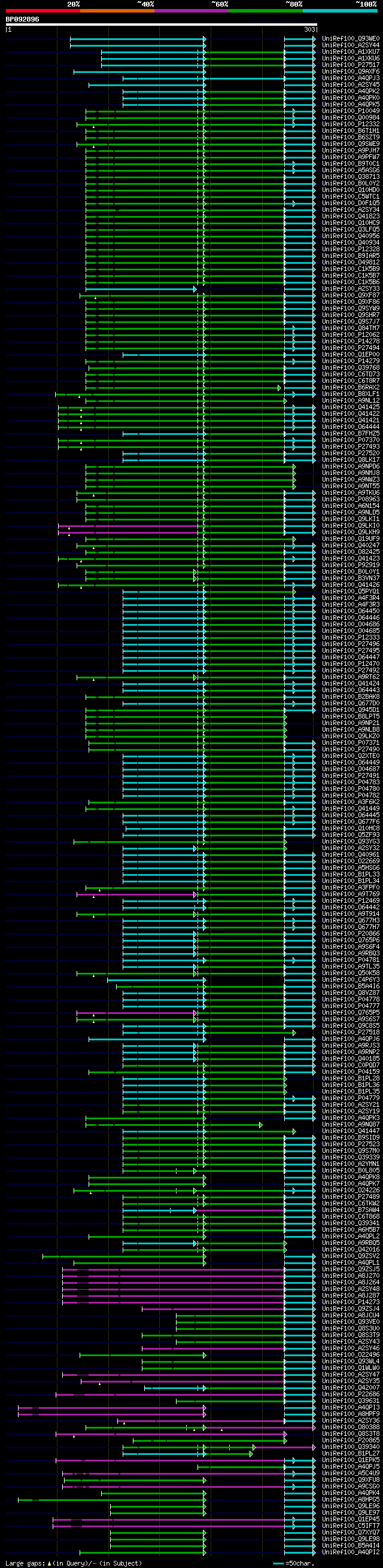Click the red ~20% identity legend segment
Viewport: 383px width, 1568px height.
(42, 11)
